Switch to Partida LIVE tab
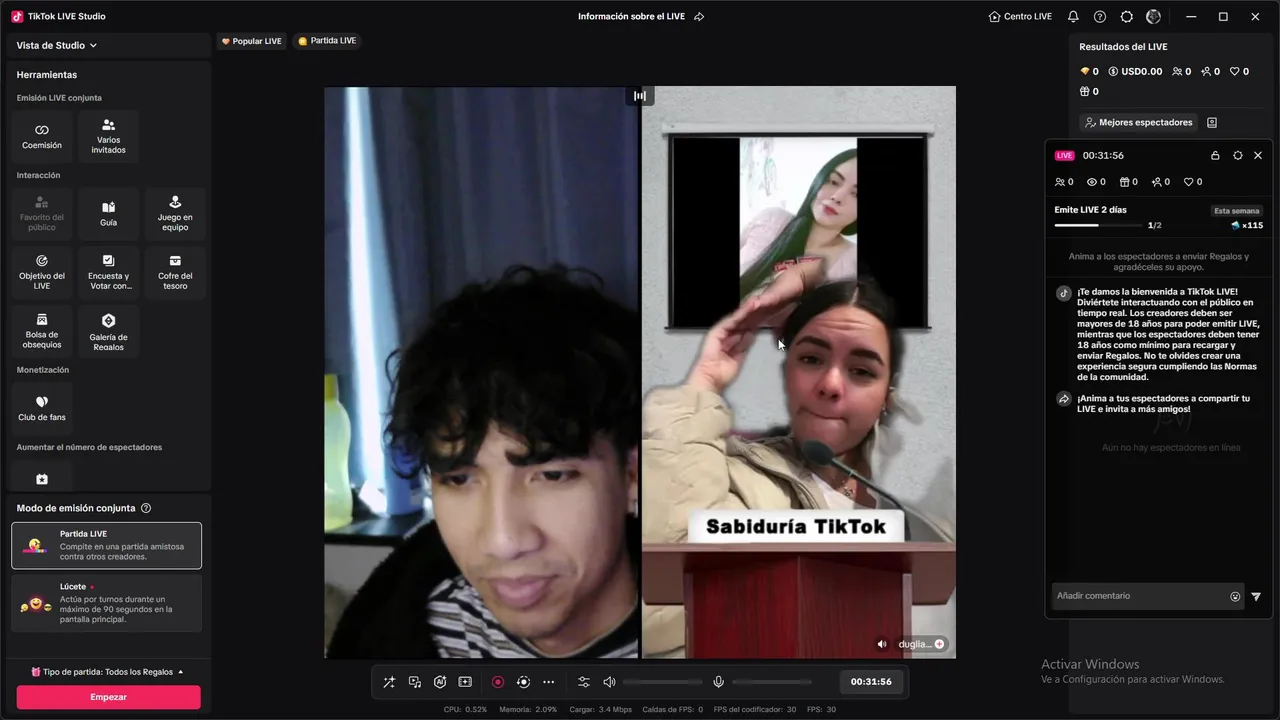Viewport: 1280px width, 720px height. [327, 41]
